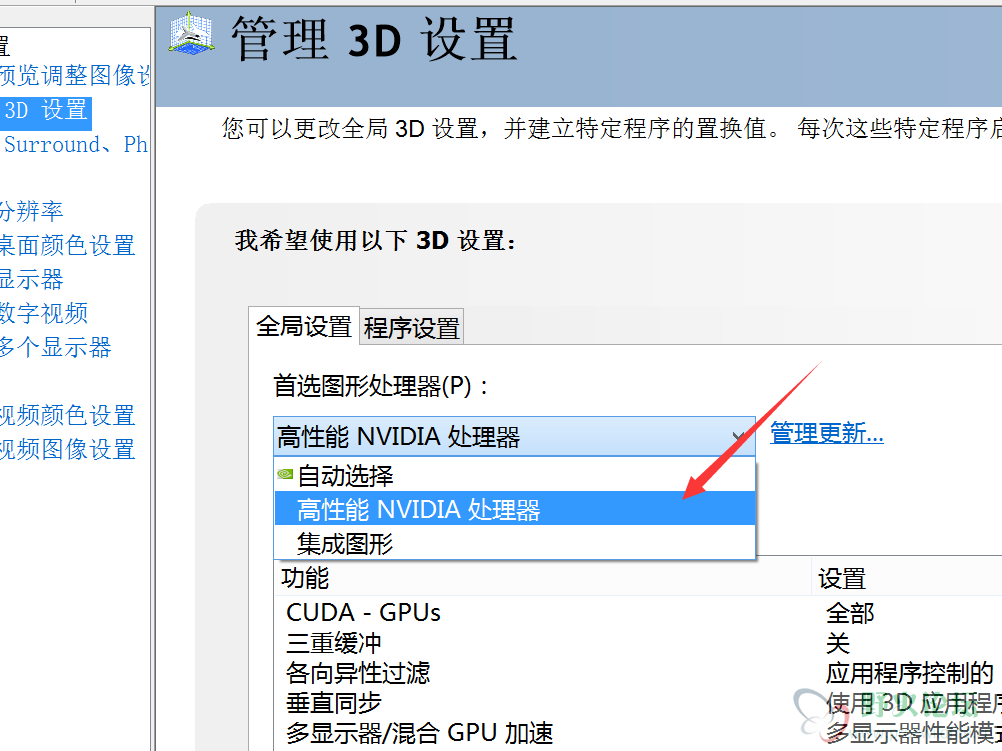Image resolution: width=1002 pixels, height=751 pixels.
Task: Open 视频图像设置 in the sidebar
Action: pyautogui.click(x=67, y=449)
